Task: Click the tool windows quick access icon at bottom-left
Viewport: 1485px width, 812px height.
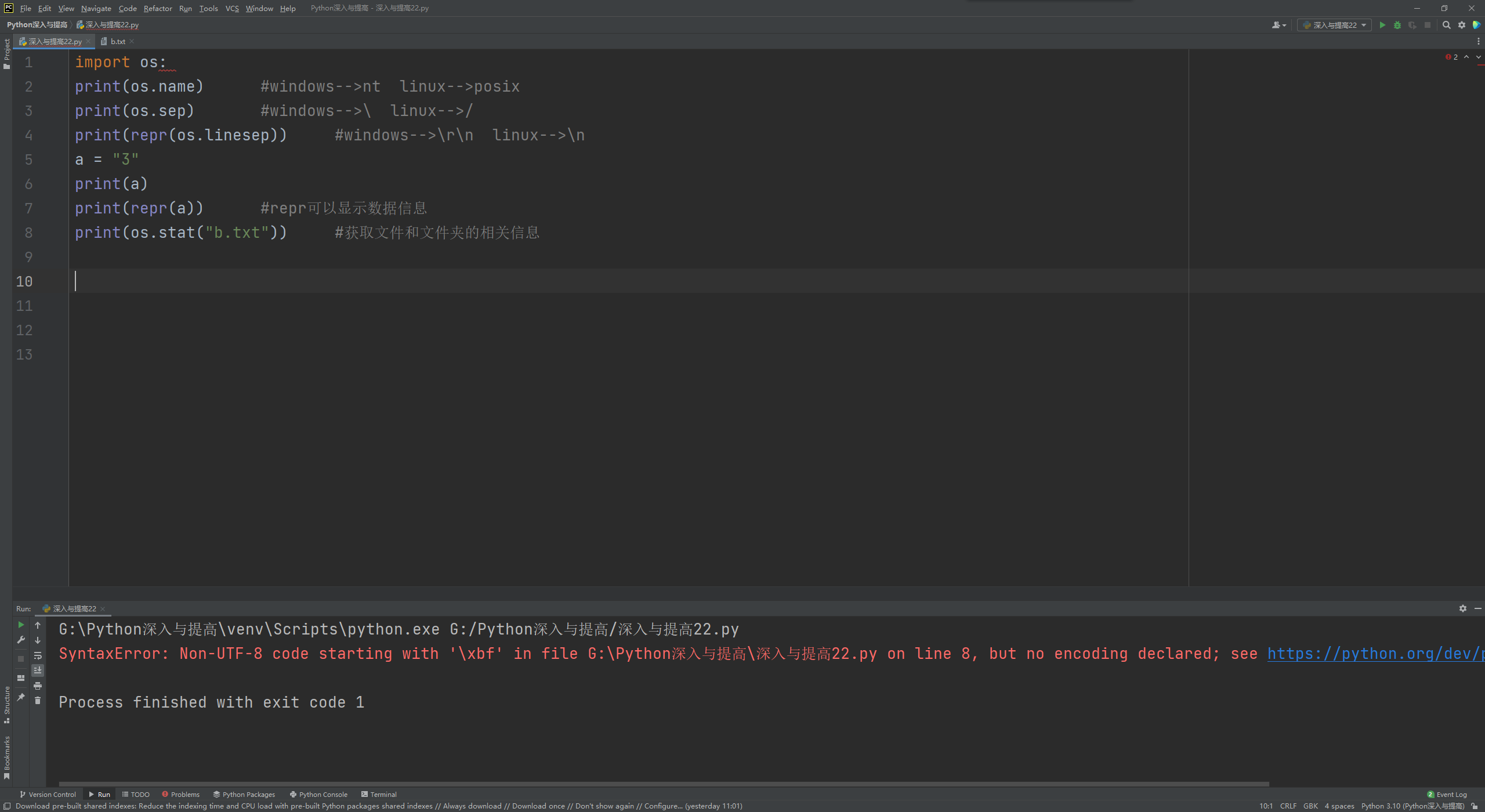Action: [7, 806]
